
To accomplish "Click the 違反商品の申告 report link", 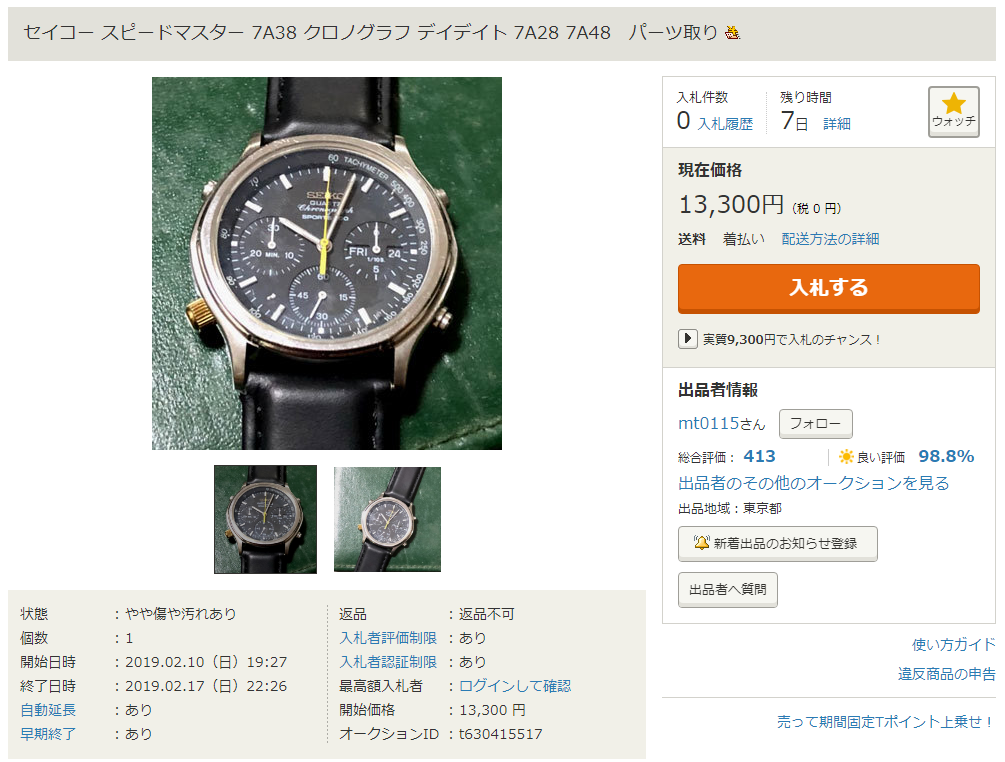I will [x=947, y=674].
